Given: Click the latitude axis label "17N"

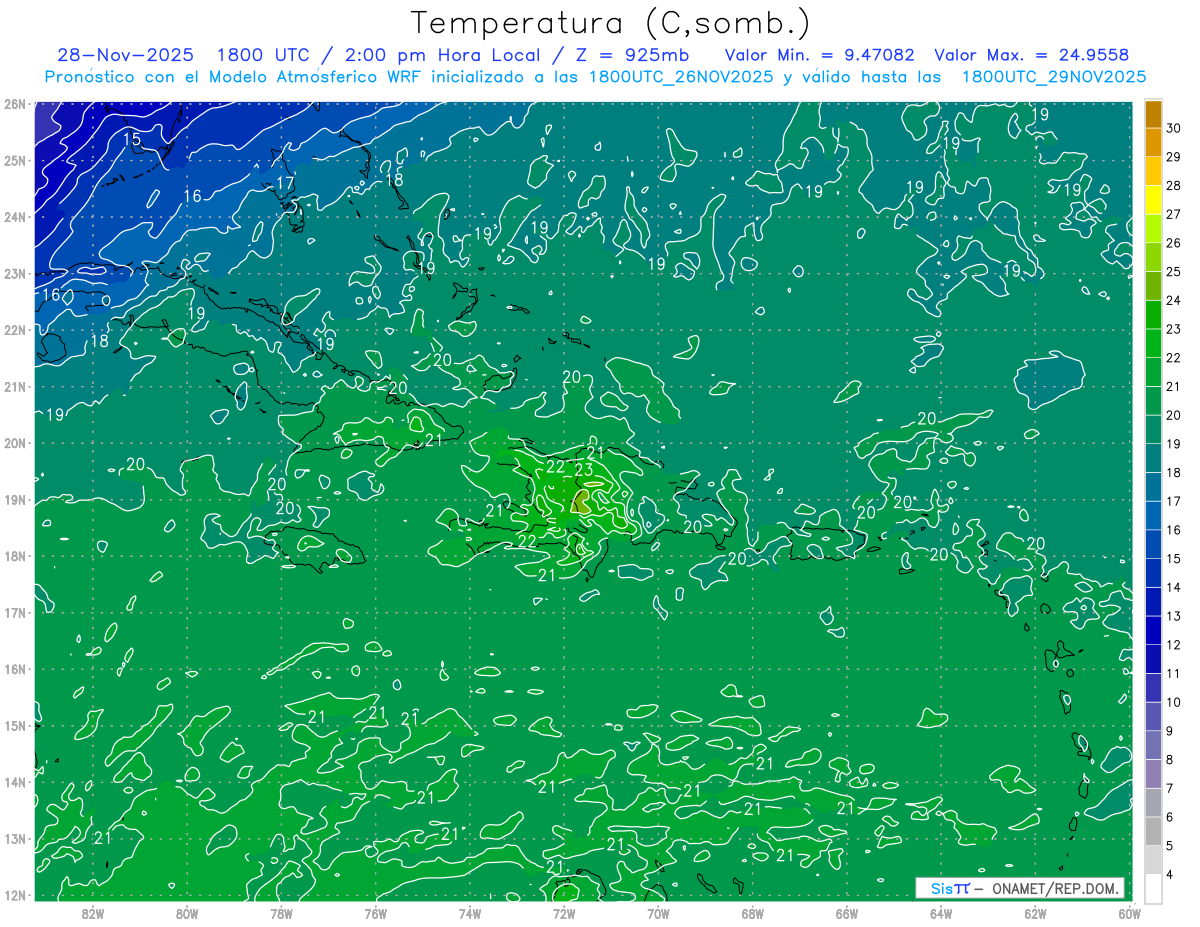Looking at the screenshot, I should click(x=15, y=612).
